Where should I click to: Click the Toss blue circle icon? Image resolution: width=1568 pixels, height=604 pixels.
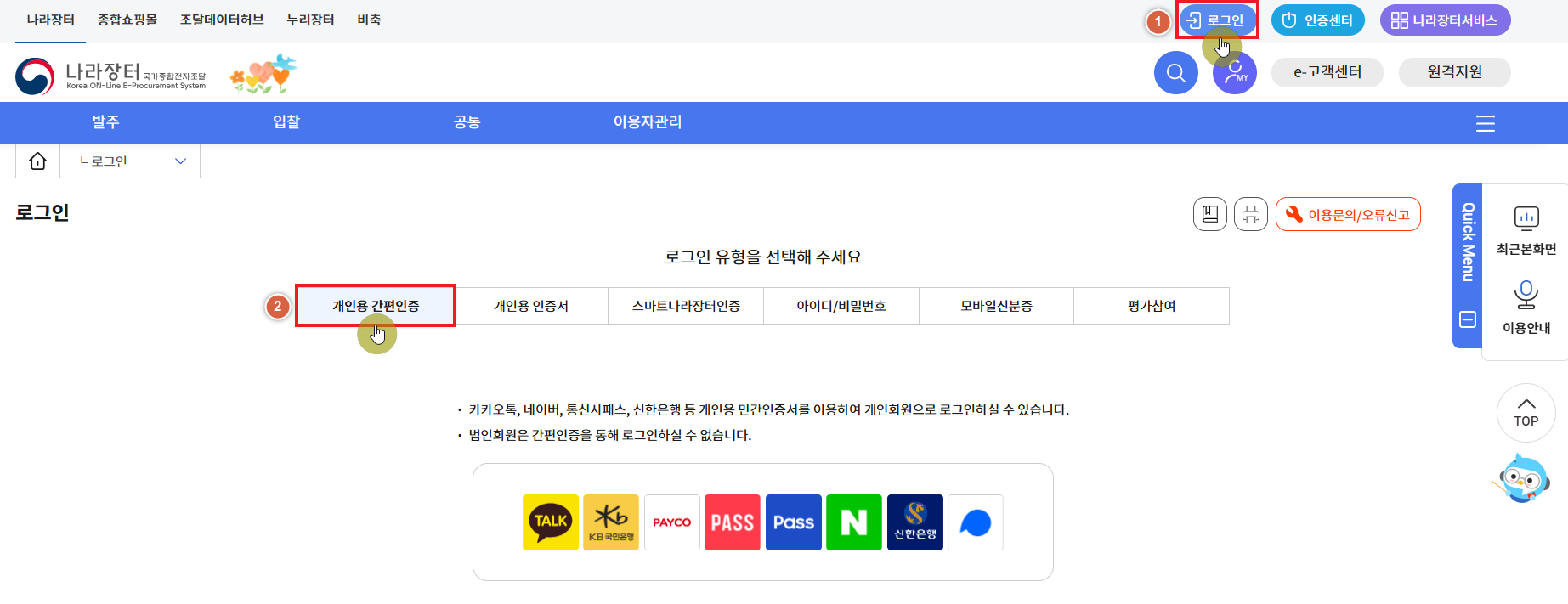[976, 522]
